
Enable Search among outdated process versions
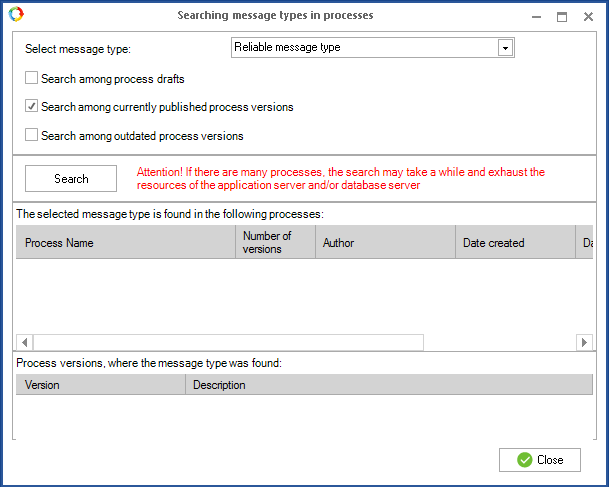(32, 135)
